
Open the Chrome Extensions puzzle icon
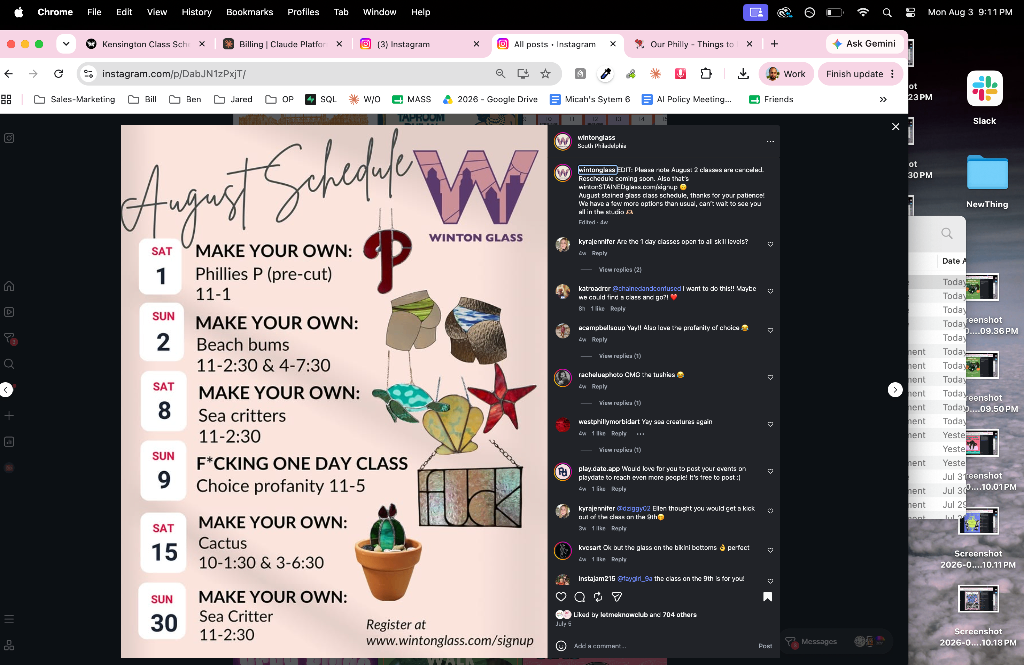706,74
